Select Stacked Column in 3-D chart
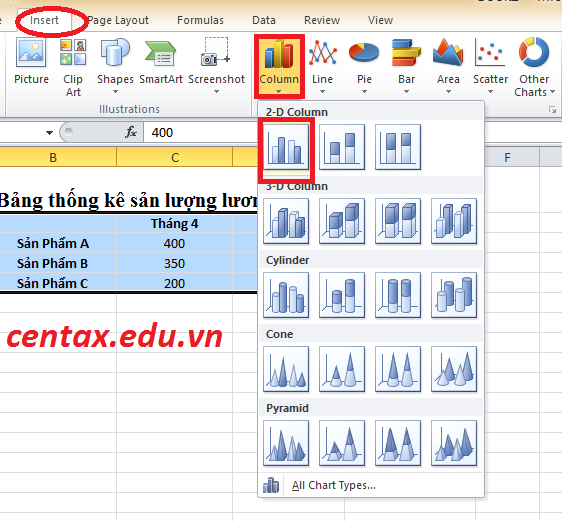The image size is (562, 521). click(x=342, y=221)
